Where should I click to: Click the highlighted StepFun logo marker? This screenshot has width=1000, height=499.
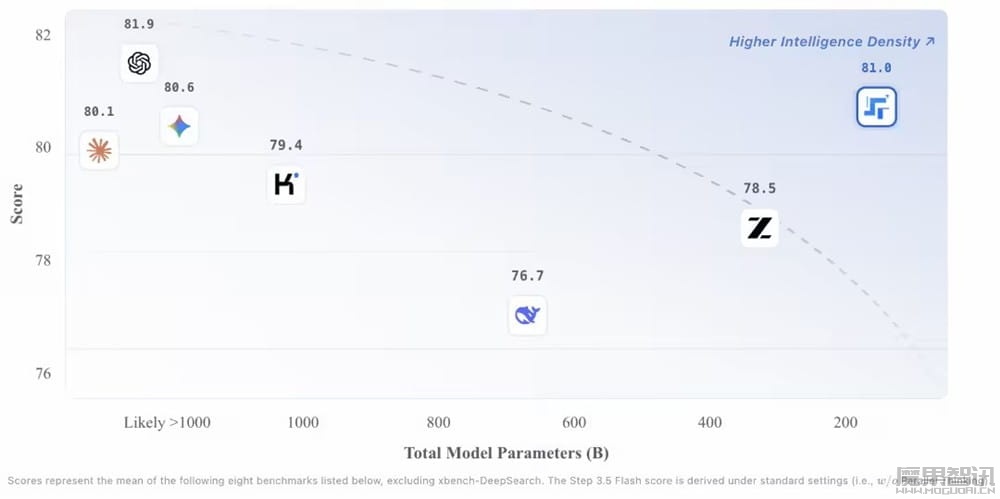click(x=876, y=107)
